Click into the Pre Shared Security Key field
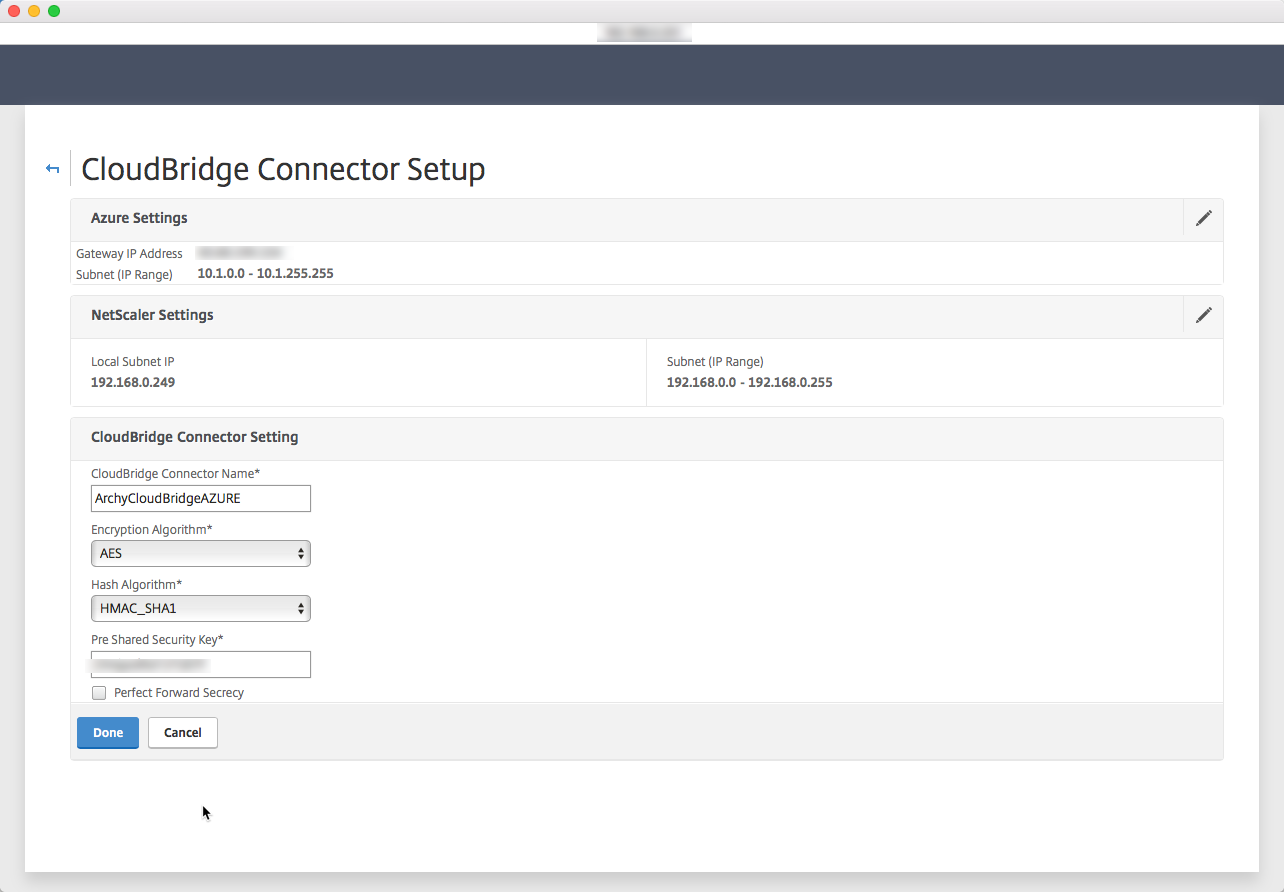 201,664
